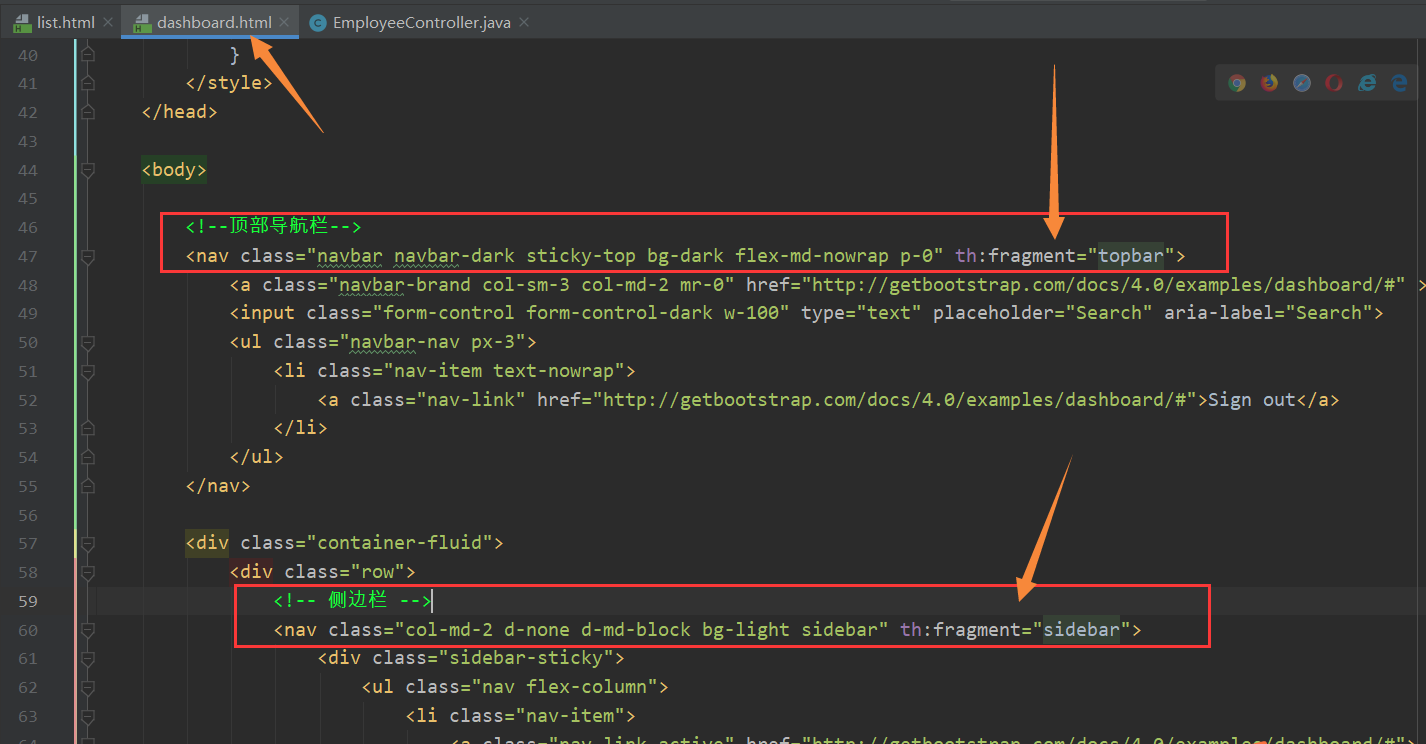The height and width of the screenshot is (744, 1426).
Task: Place cursor on the <body> tag
Action: click(x=174, y=170)
